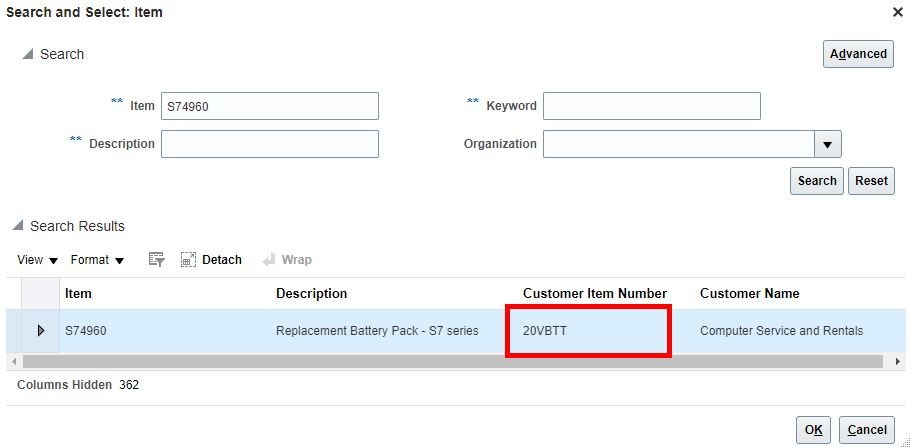Collapse the Search section
This screenshot has width=913, height=448.
27,54
